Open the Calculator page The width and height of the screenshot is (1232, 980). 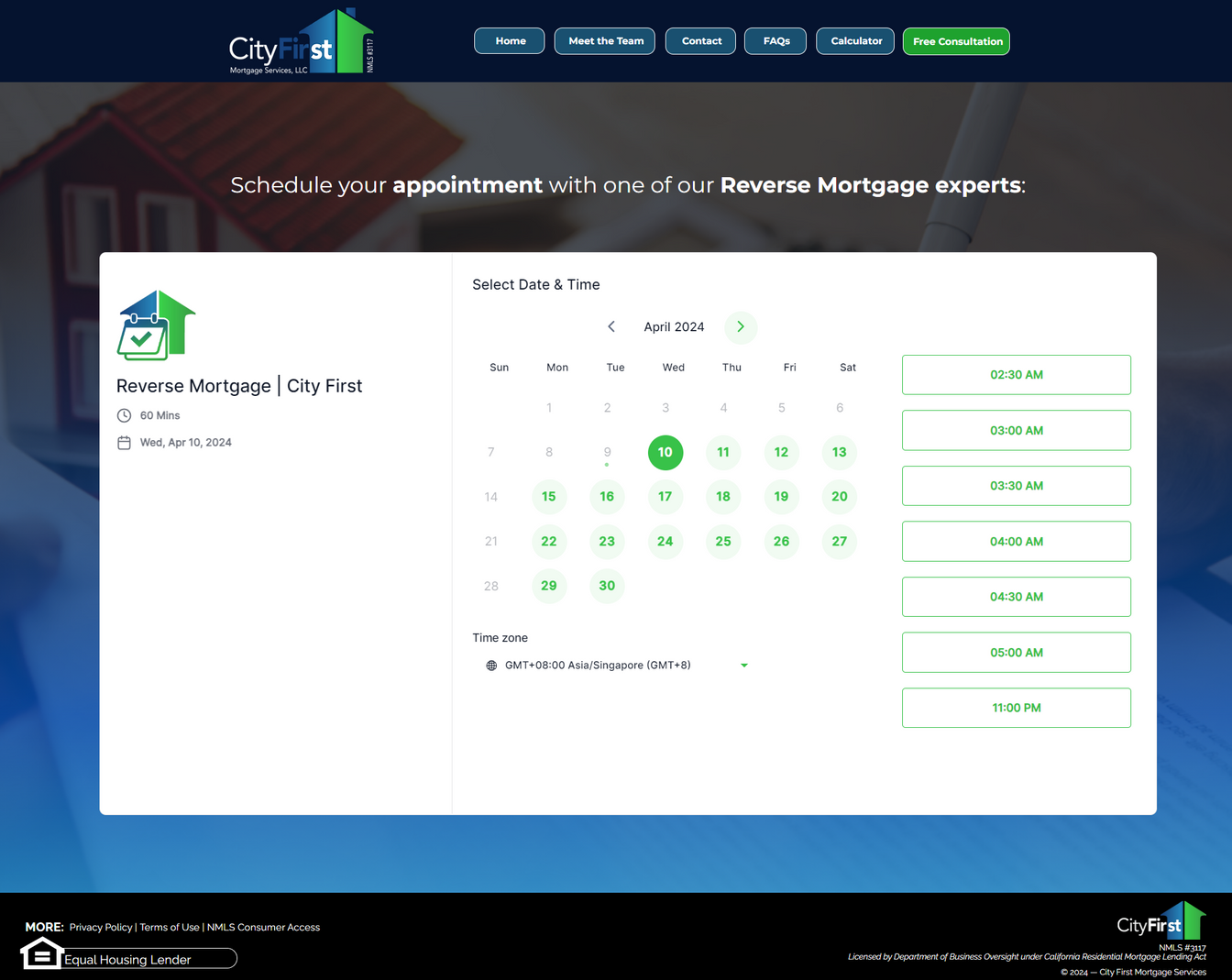[x=855, y=41]
